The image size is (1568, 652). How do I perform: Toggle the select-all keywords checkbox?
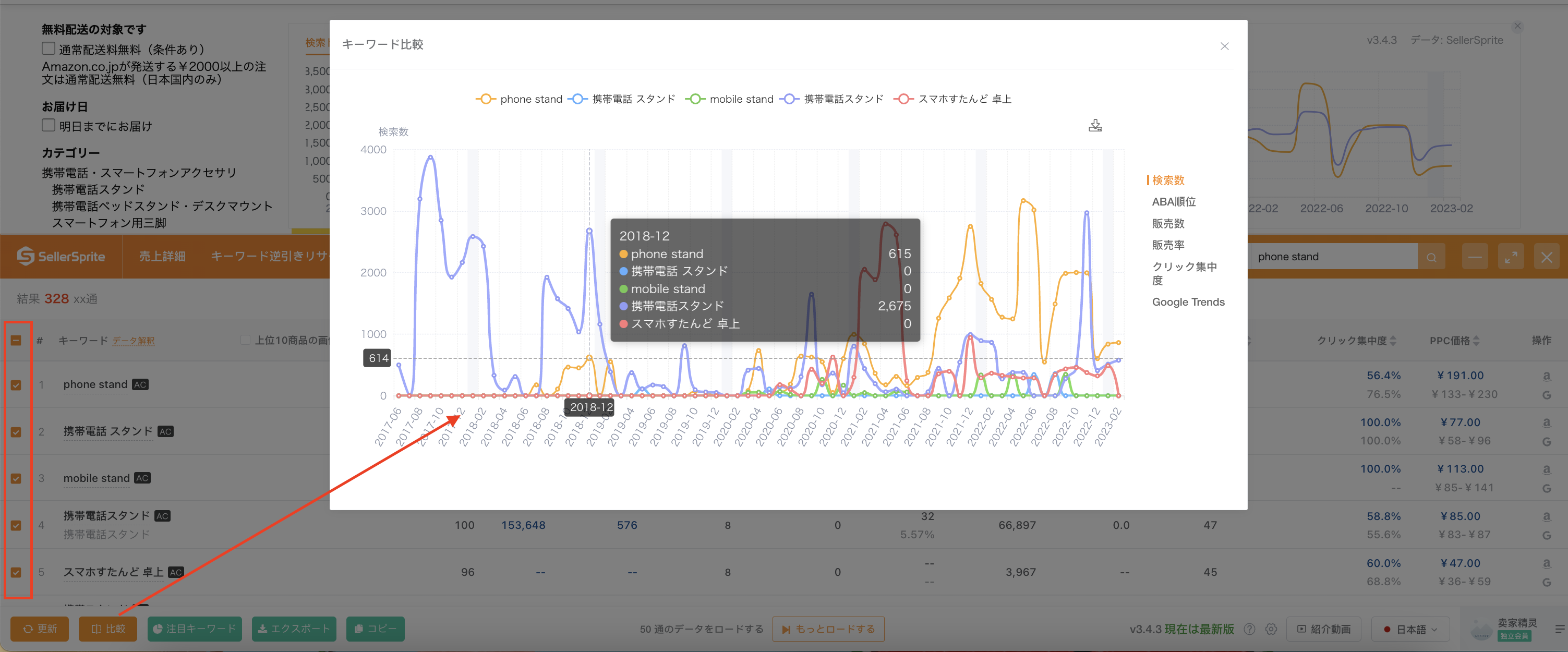17,340
